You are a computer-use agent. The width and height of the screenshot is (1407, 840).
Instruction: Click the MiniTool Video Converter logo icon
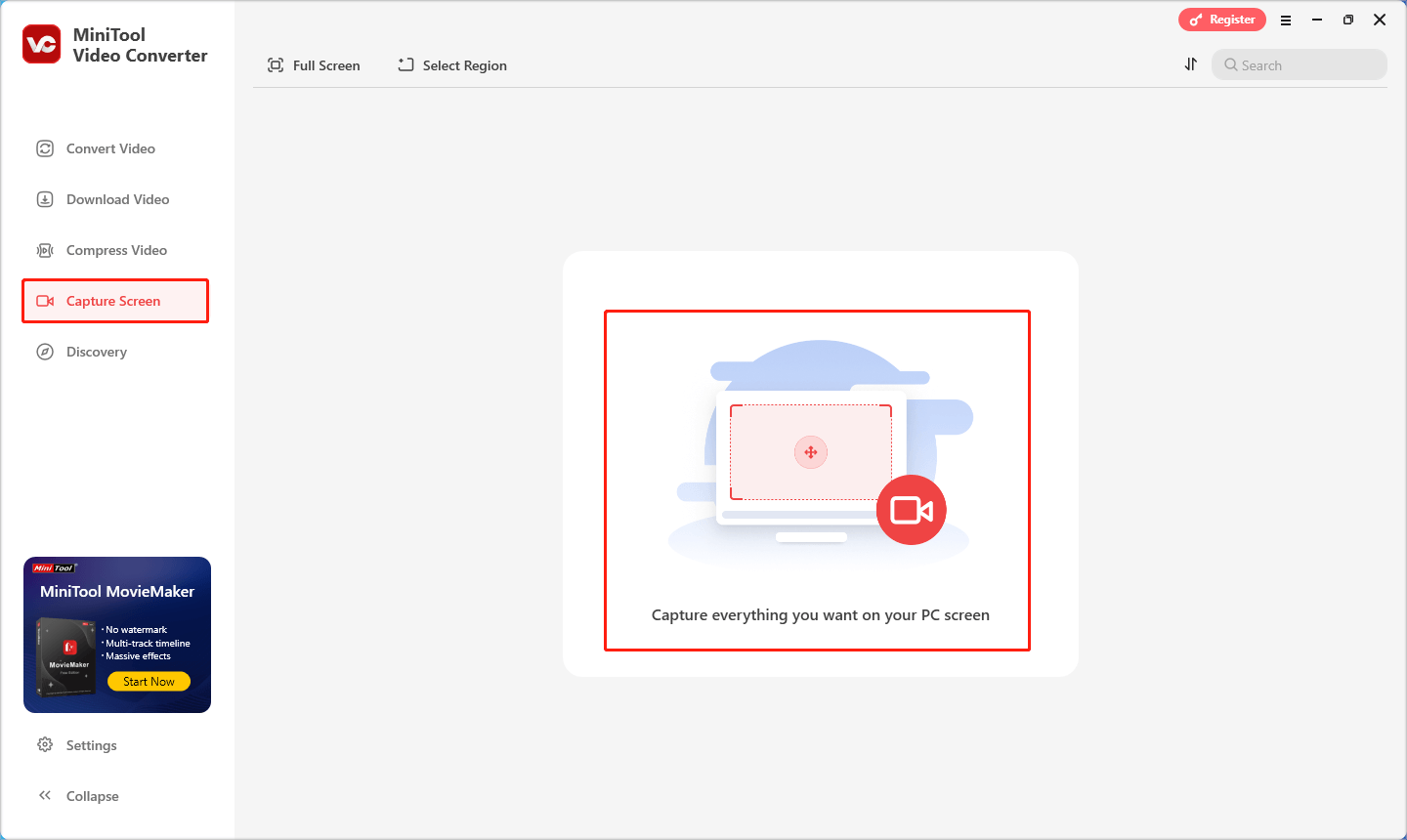point(42,44)
